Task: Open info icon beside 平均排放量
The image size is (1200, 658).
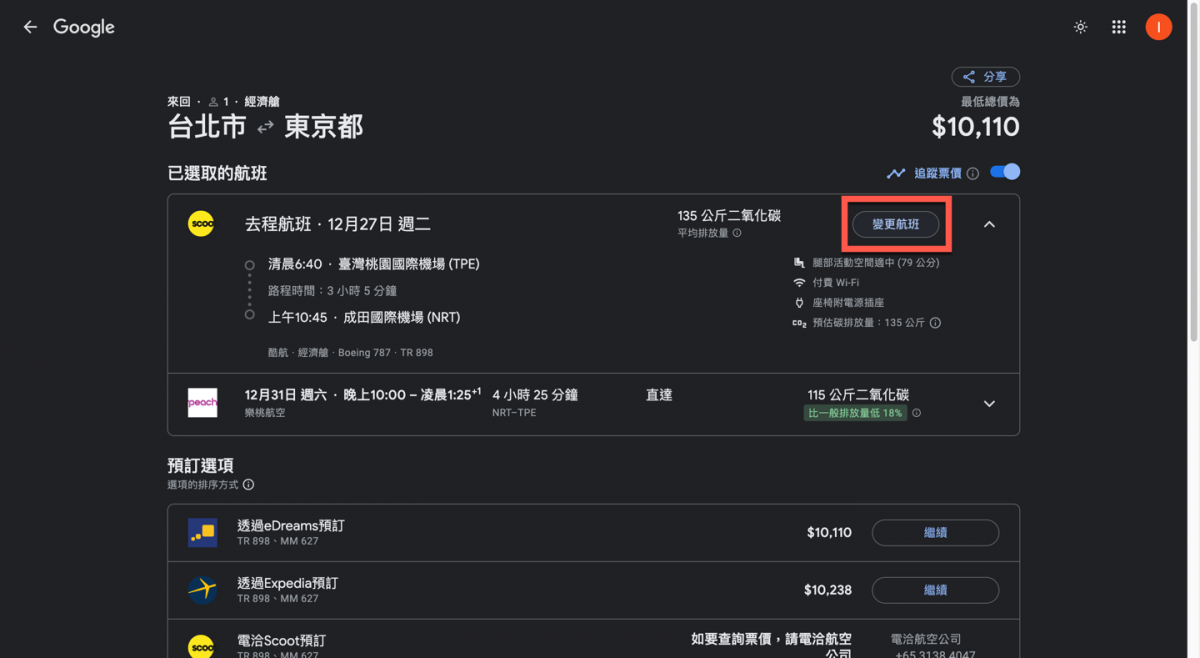Action: tap(737, 233)
